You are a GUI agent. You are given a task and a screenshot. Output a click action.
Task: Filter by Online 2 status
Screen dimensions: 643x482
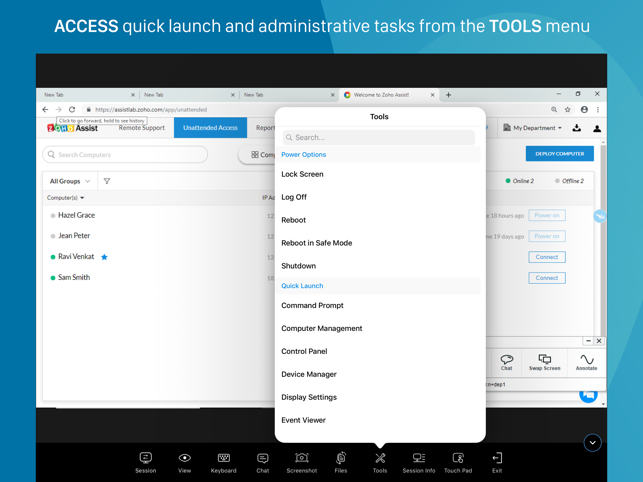pos(520,181)
